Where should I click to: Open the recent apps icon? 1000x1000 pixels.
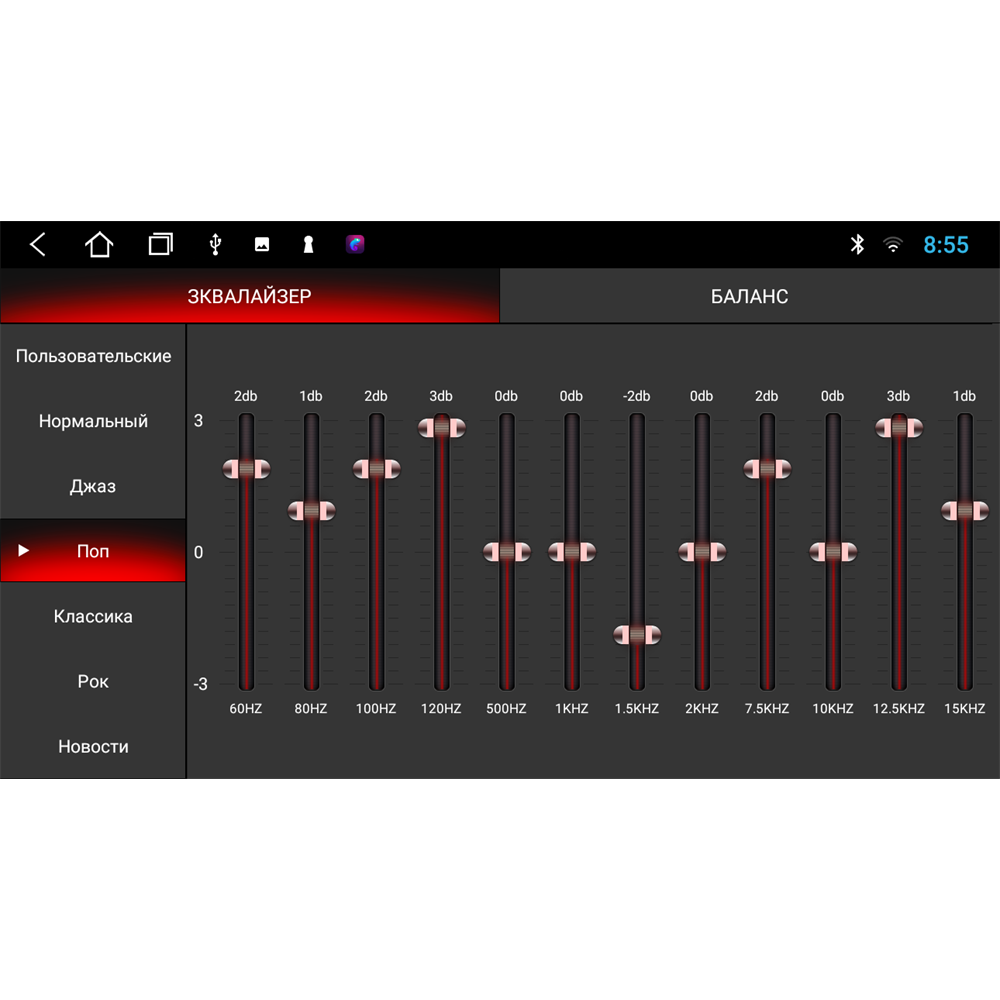point(160,244)
